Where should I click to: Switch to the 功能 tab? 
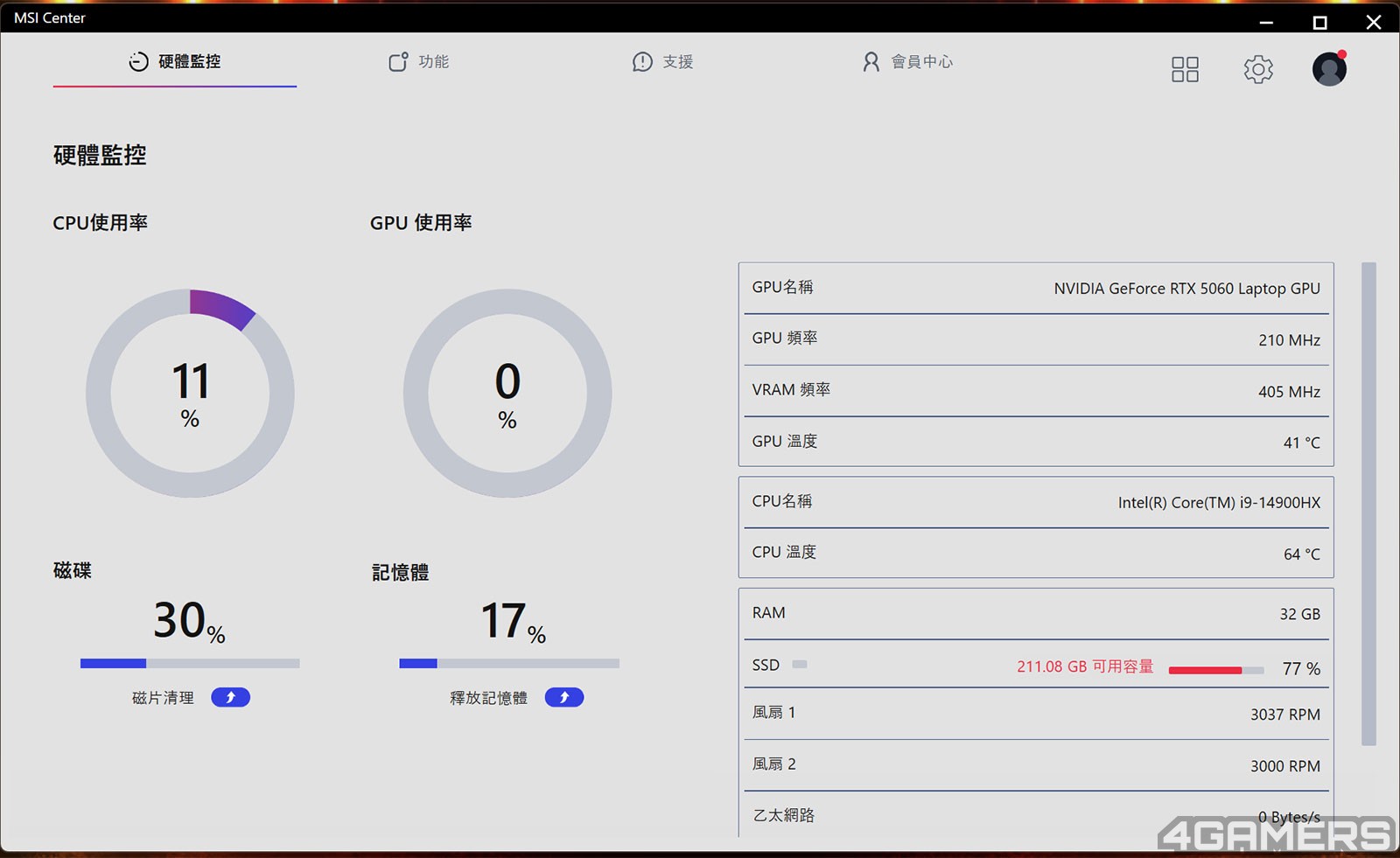[x=419, y=61]
